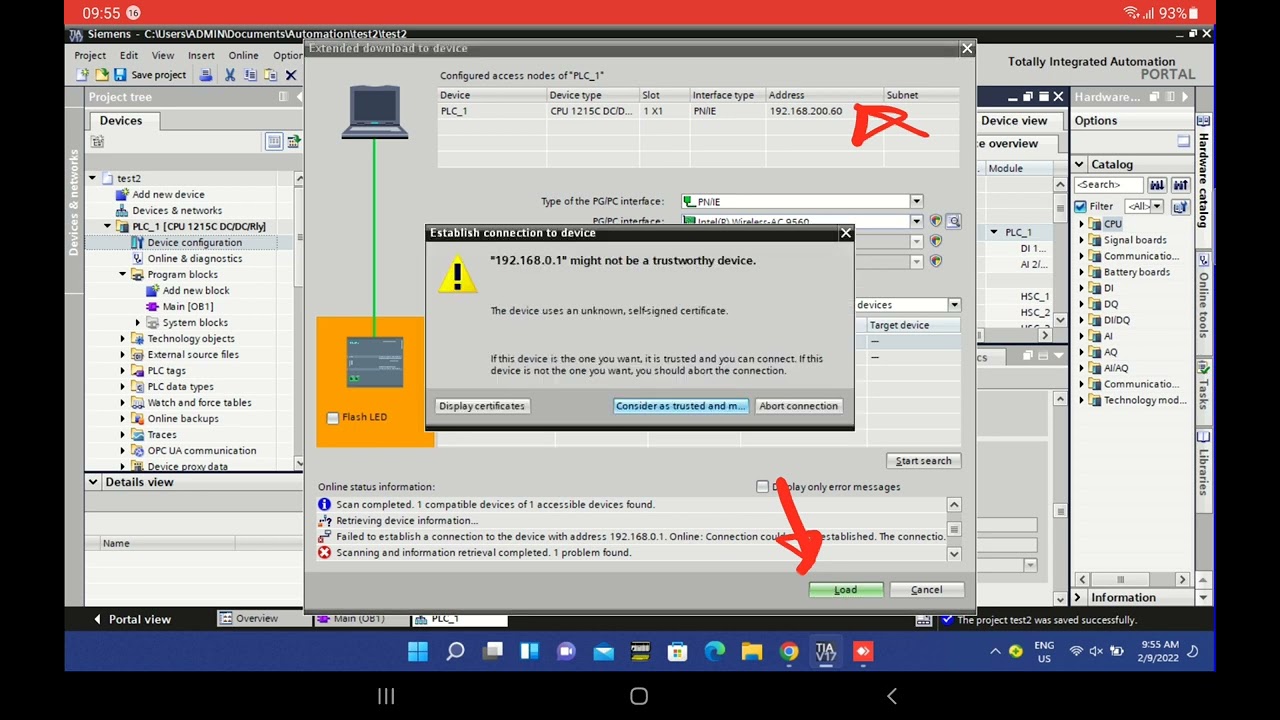Viewport: 1280px width, 720px height.
Task: Toggle the Flash LED checkbox
Action: [x=333, y=418]
